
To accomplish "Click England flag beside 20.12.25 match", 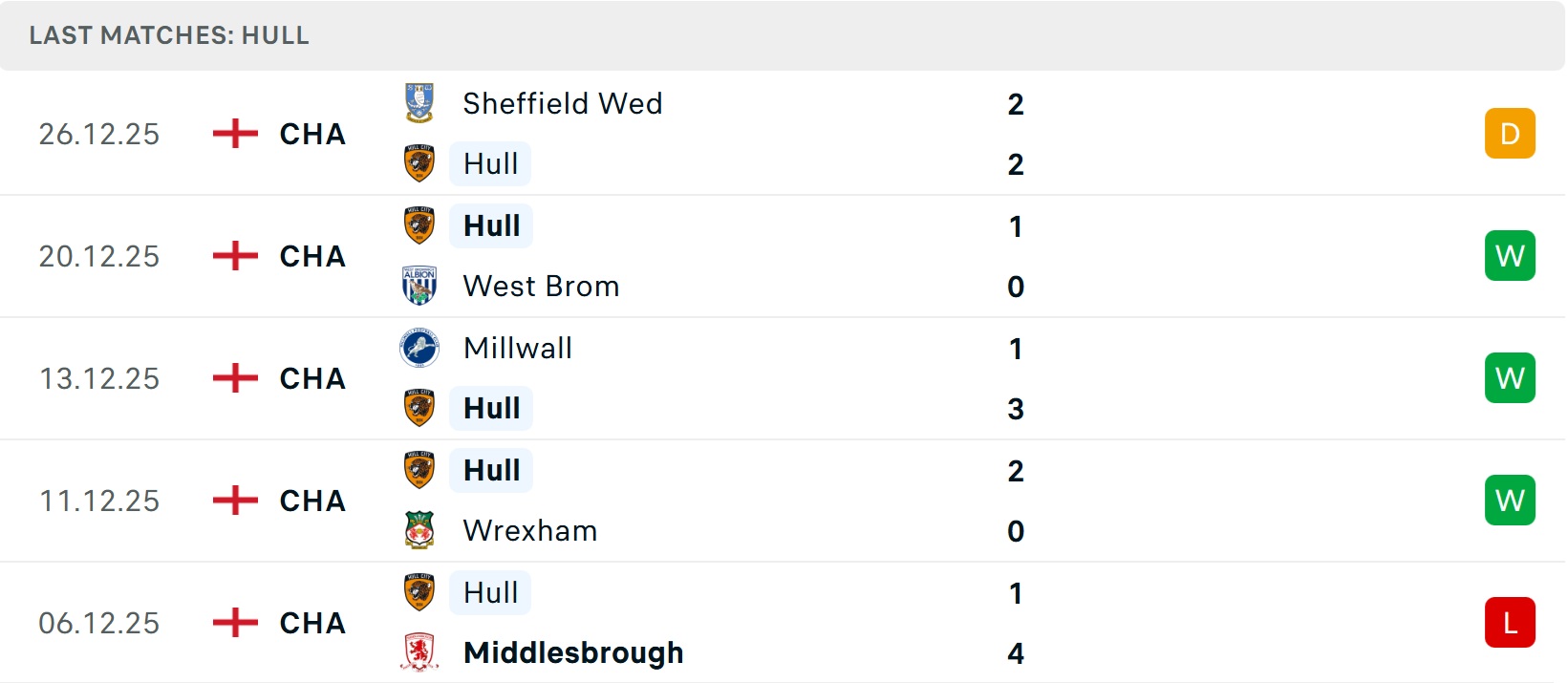I will click(235, 256).
